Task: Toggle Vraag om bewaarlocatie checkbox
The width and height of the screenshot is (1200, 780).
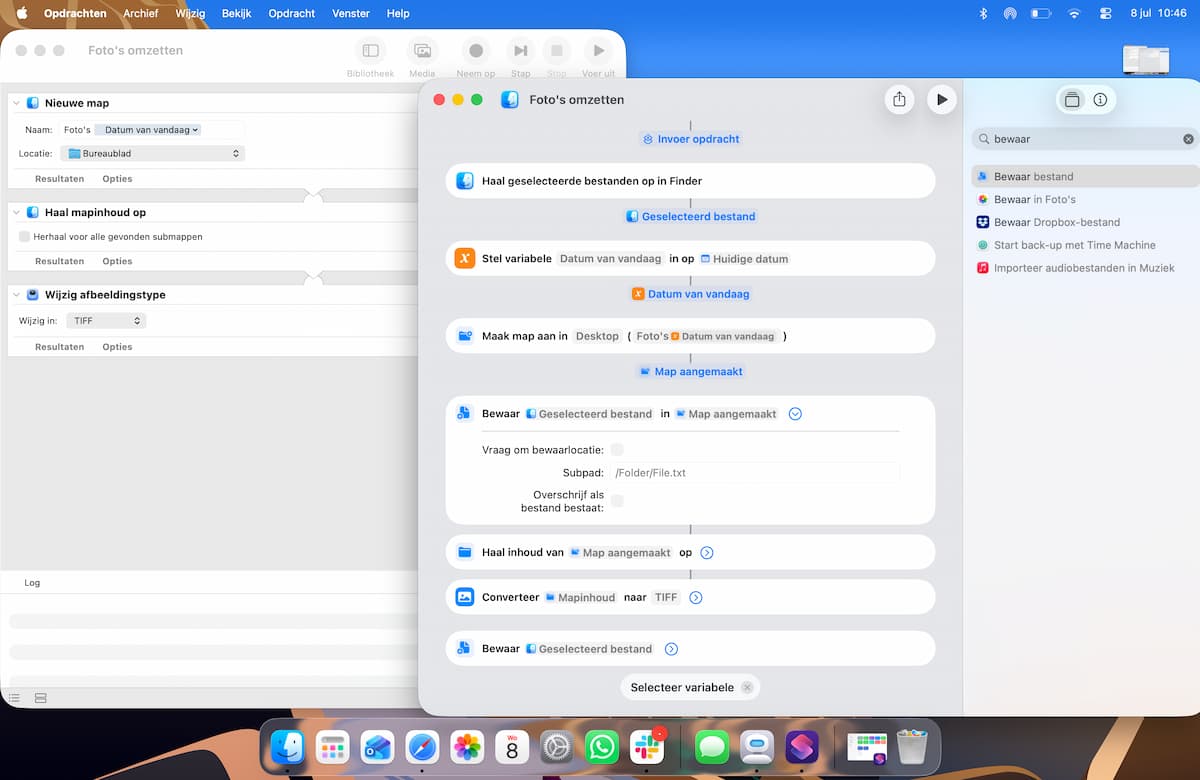Action: point(617,450)
